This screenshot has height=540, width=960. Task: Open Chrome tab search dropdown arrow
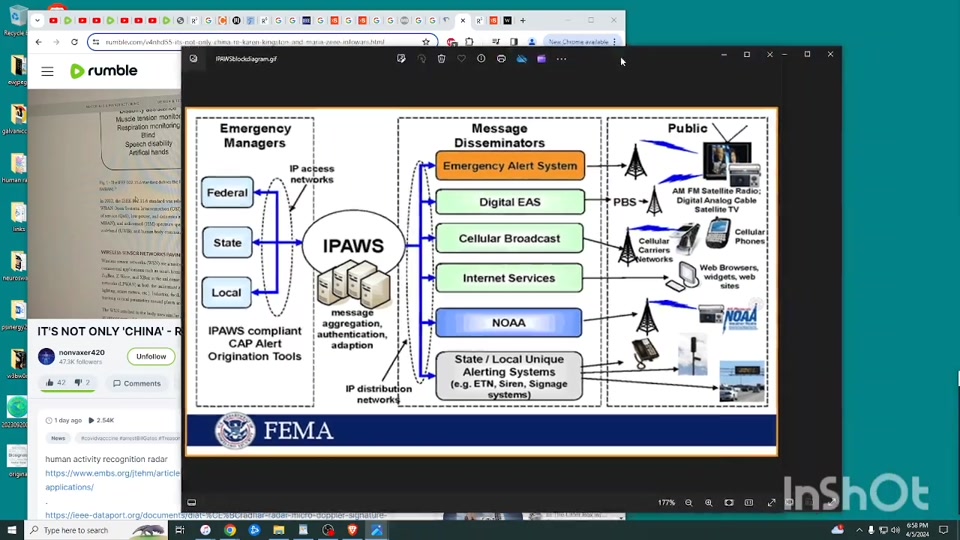coord(37,20)
